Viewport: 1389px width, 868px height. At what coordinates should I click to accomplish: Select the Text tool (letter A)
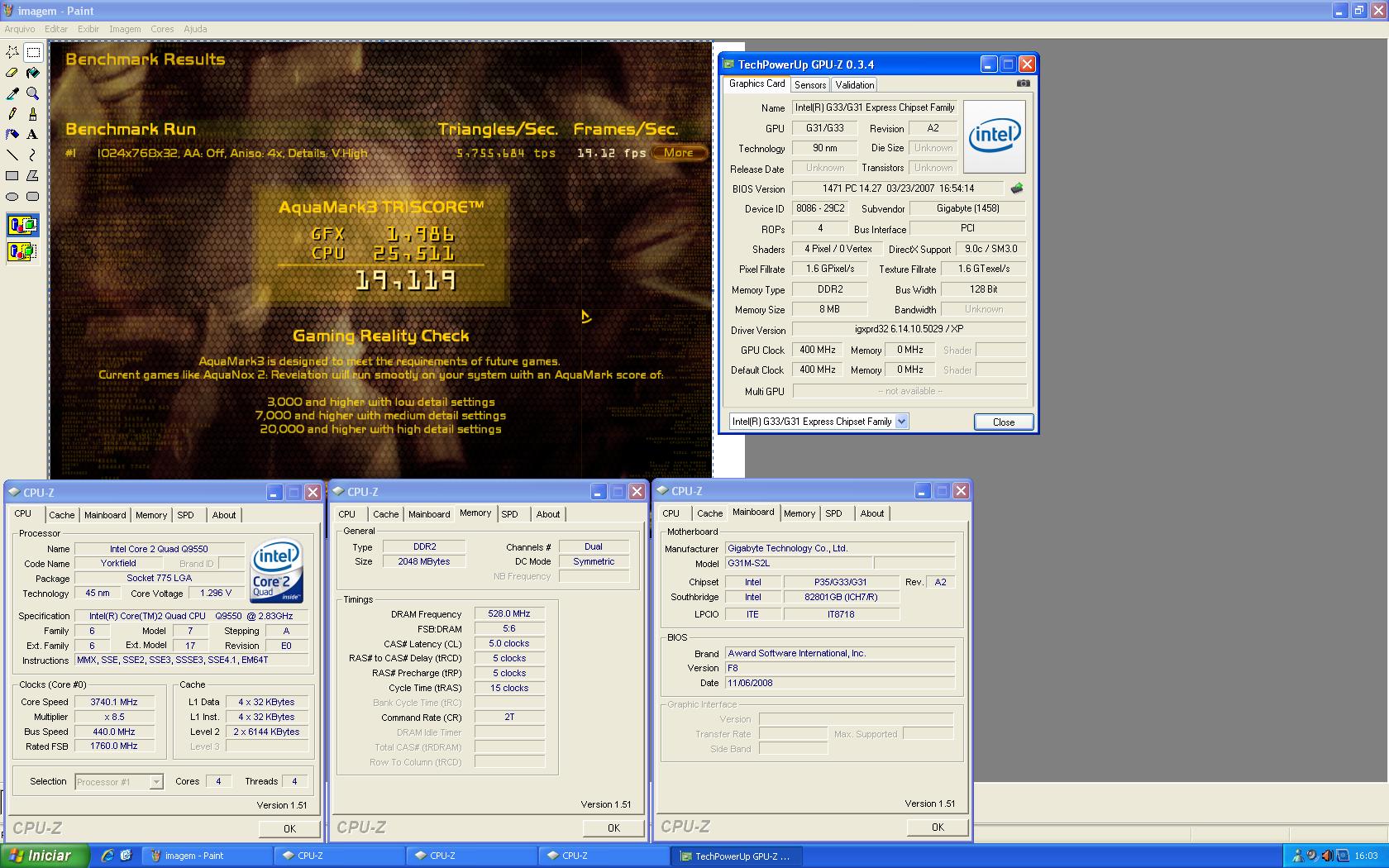pos(33,134)
